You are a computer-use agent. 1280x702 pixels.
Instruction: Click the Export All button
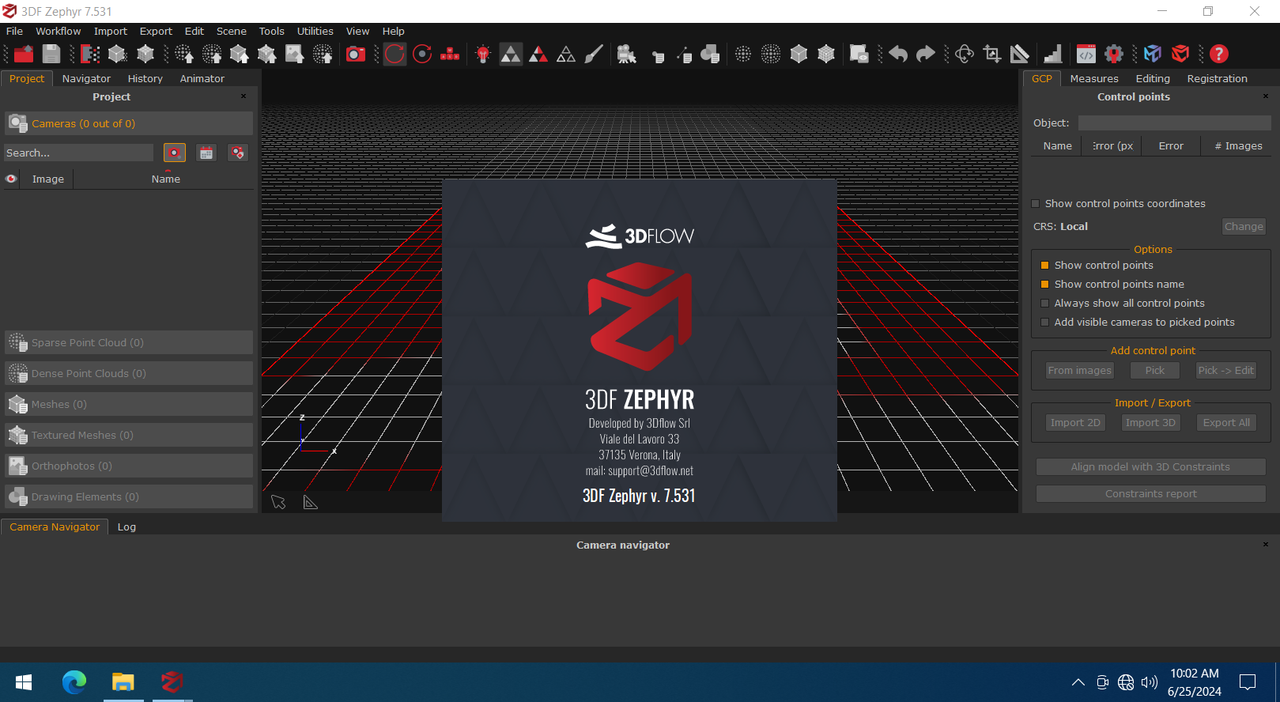1226,422
